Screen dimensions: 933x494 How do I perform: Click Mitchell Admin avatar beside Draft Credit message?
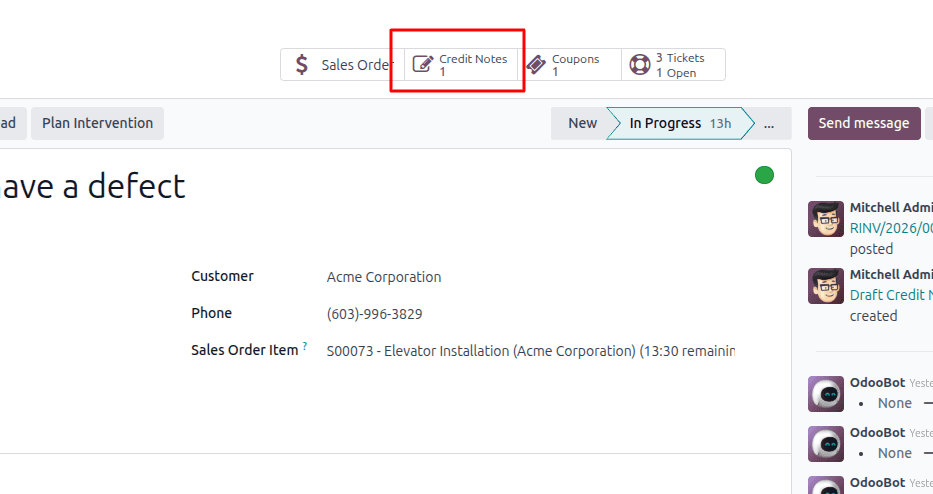click(x=826, y=286)
